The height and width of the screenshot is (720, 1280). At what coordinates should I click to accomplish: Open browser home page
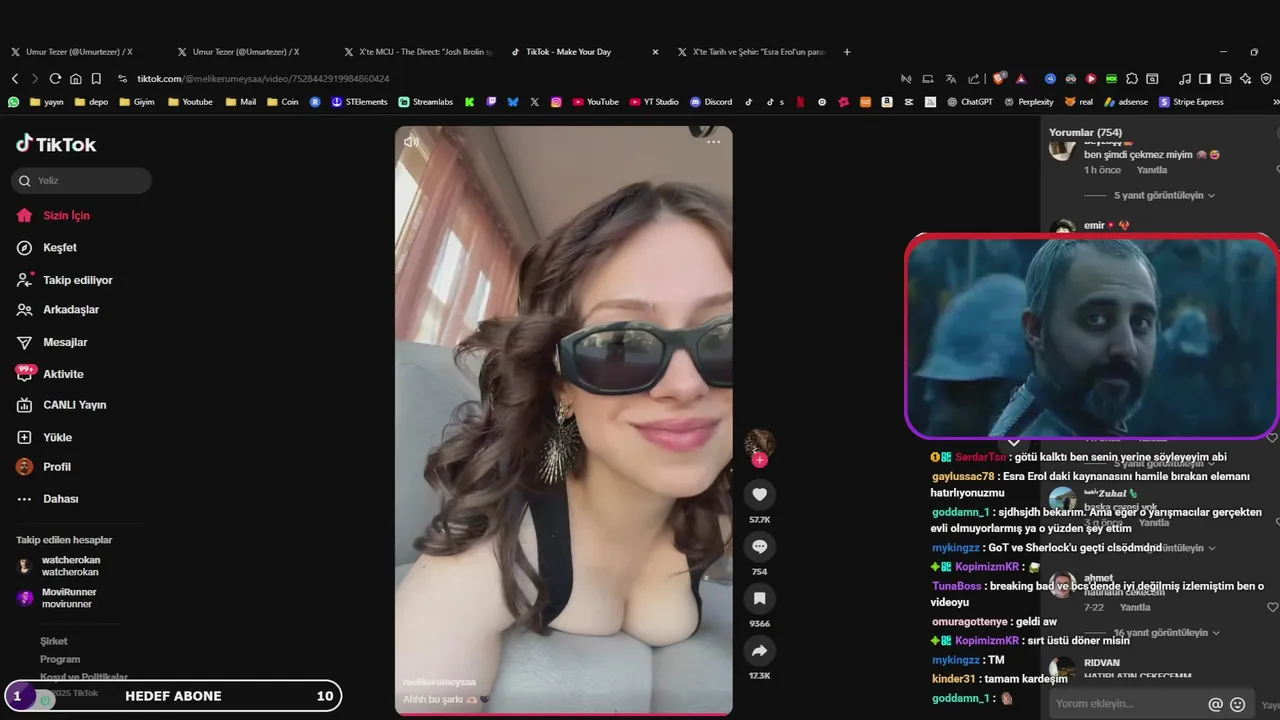75,78
